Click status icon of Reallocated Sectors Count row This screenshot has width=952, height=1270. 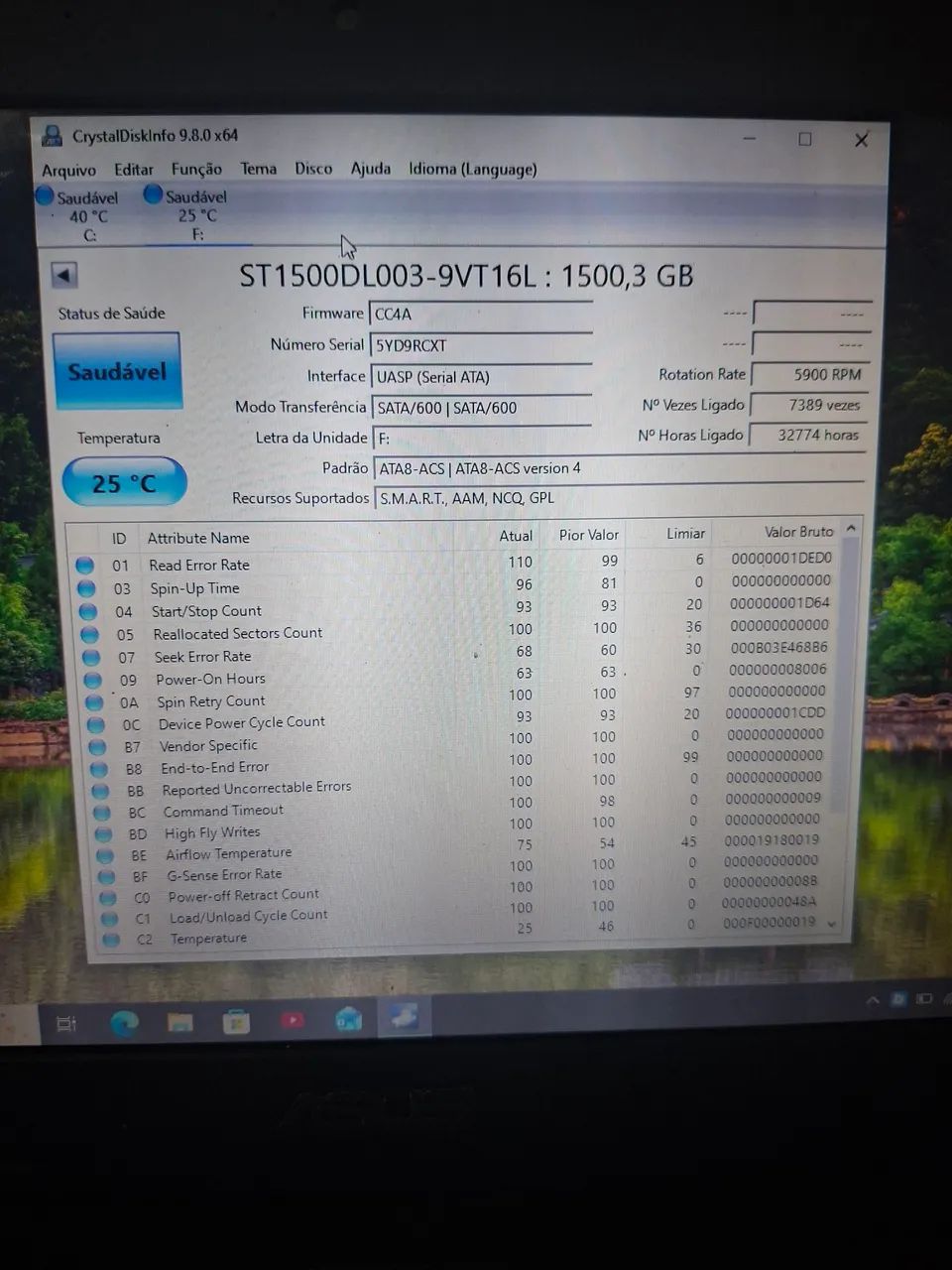tap(89, 635)
